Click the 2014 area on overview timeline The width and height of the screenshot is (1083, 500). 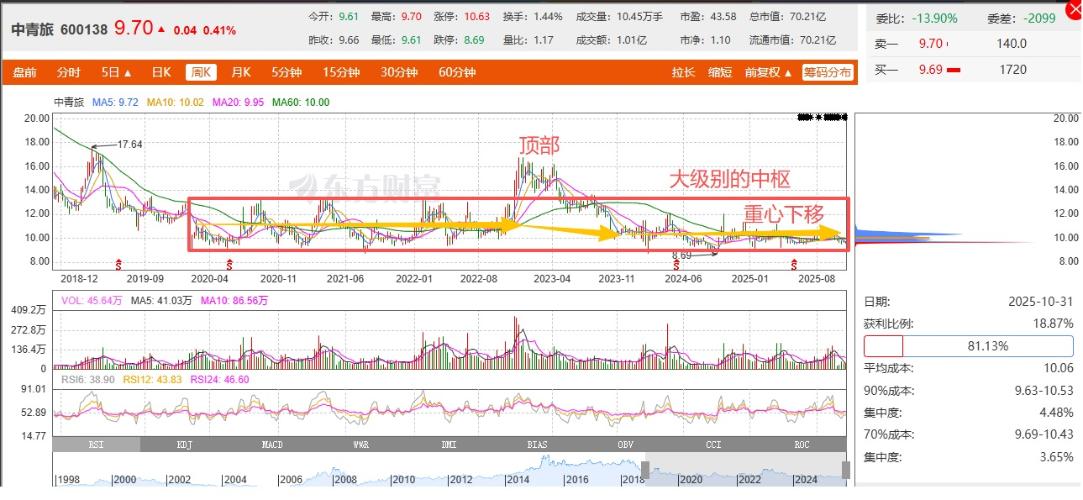pos(519,479)
